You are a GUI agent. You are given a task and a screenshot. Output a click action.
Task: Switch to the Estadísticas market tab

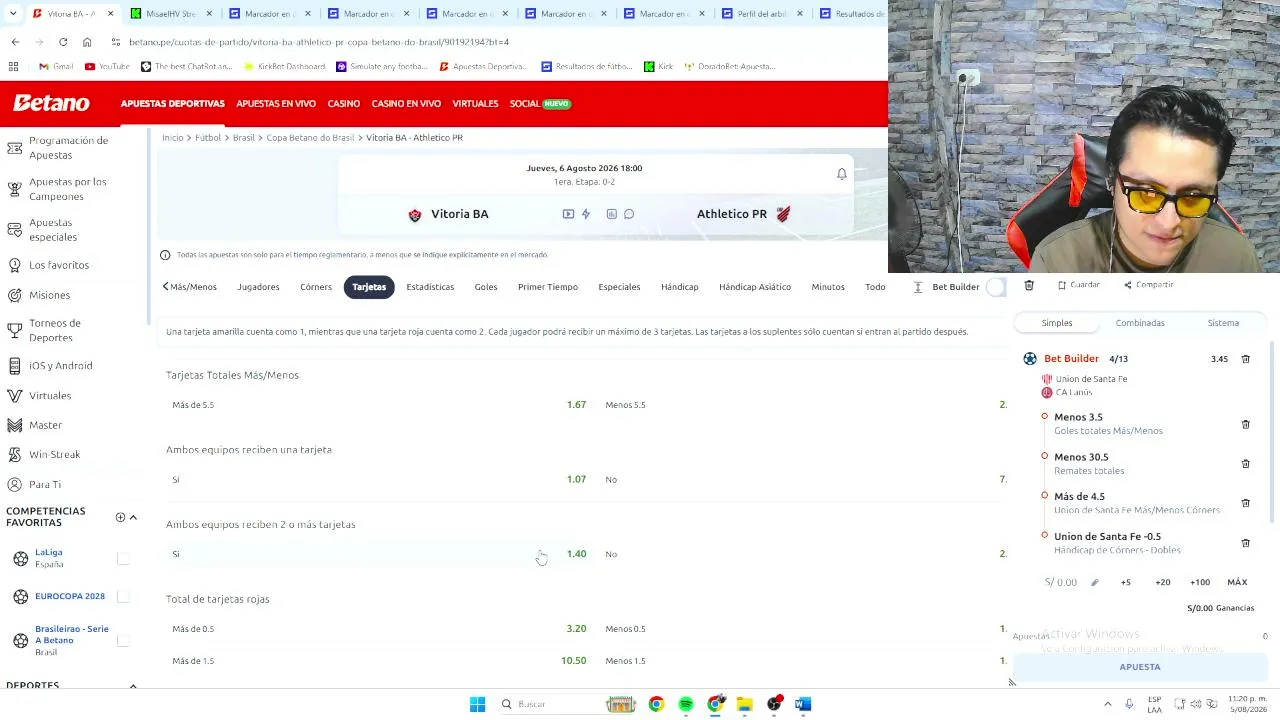point(430,287)
